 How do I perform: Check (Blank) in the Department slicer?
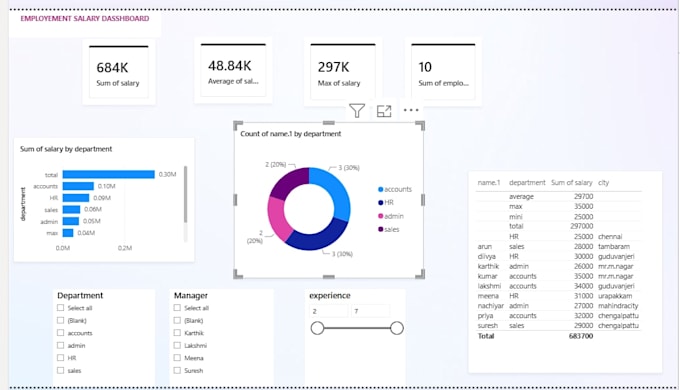pos(60,320)
